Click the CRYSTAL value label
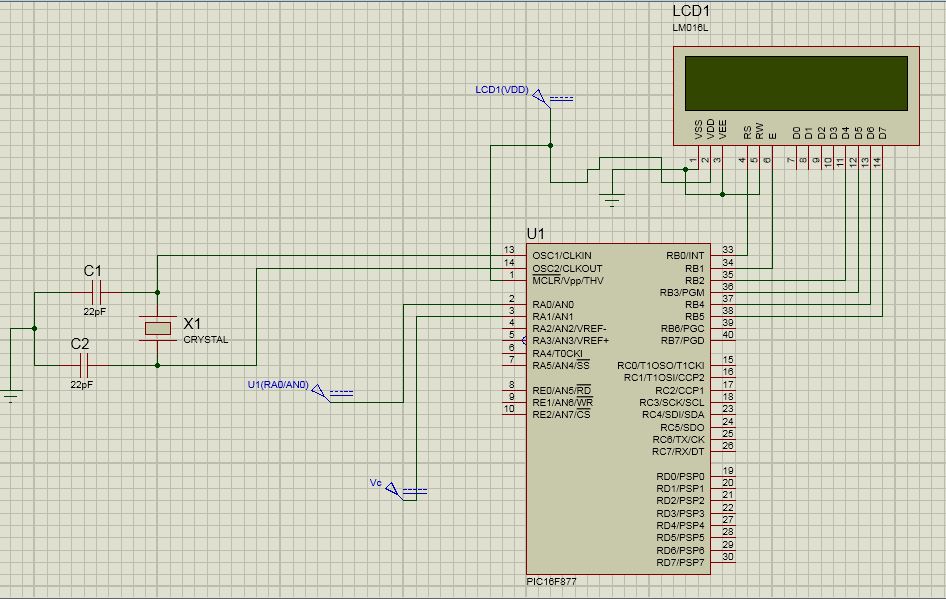946x599 pixels. coord(205,340)
